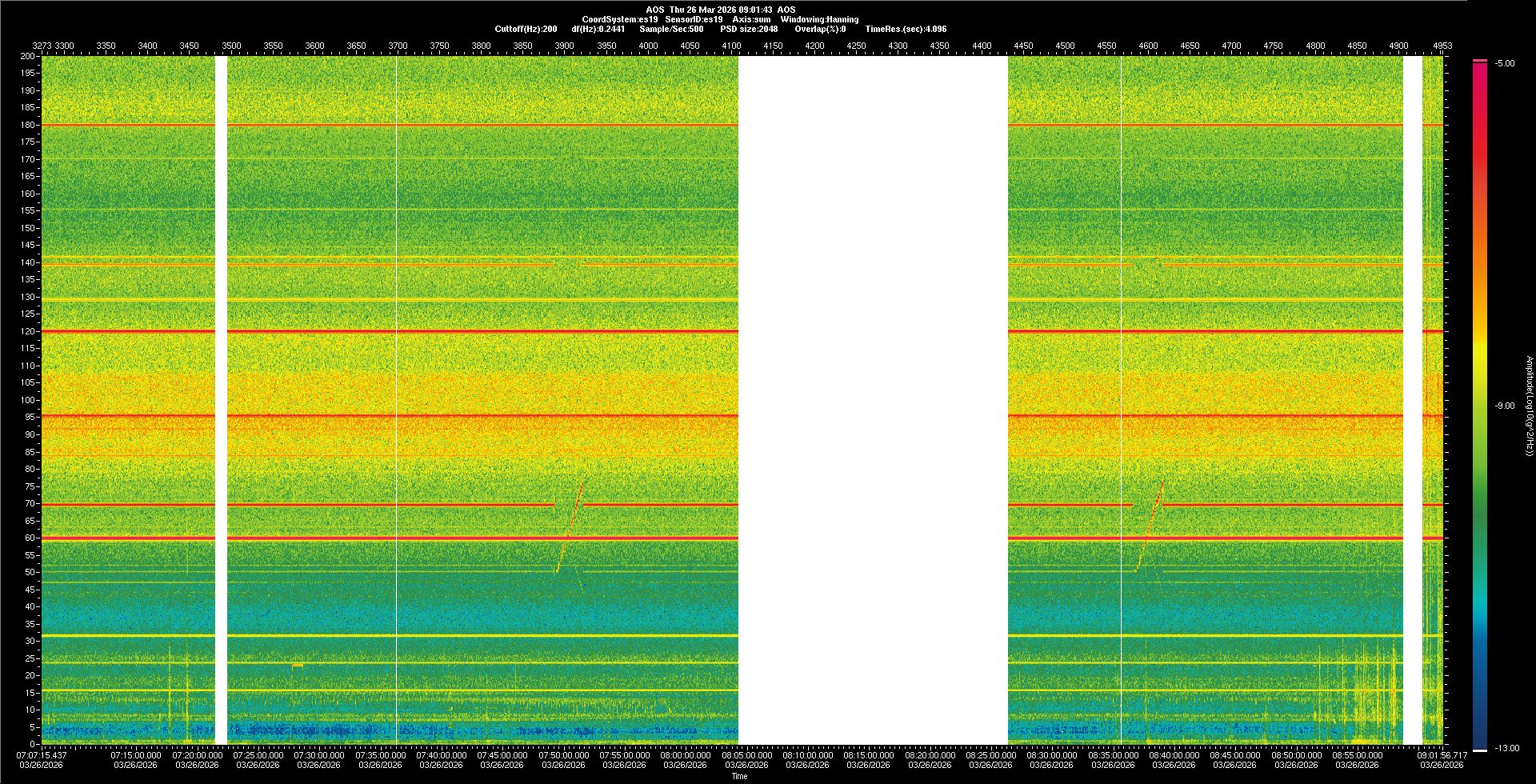Select the 07:50:00.000 time axis label
This screenshot has width=1536, height=784.
click(x=563, y=754)
